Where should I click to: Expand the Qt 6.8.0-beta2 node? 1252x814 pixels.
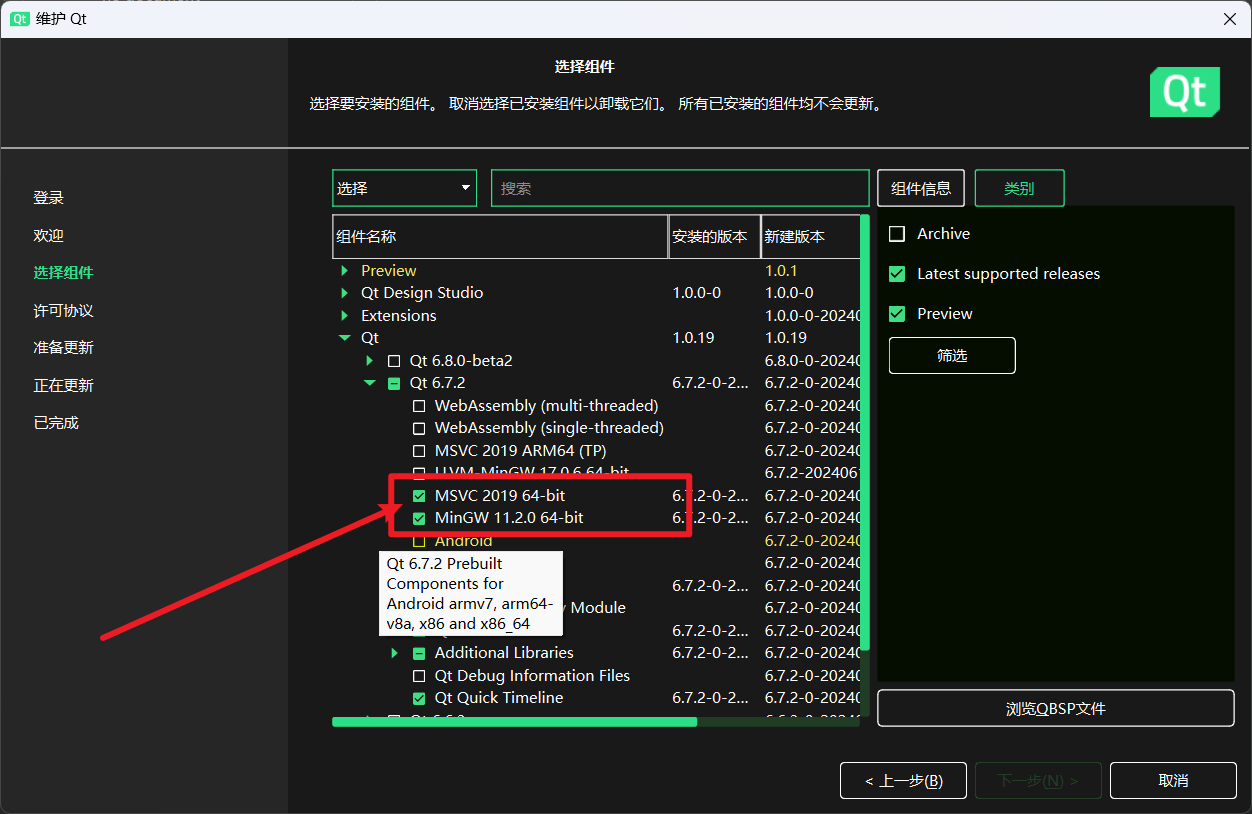tap(369, 361)
